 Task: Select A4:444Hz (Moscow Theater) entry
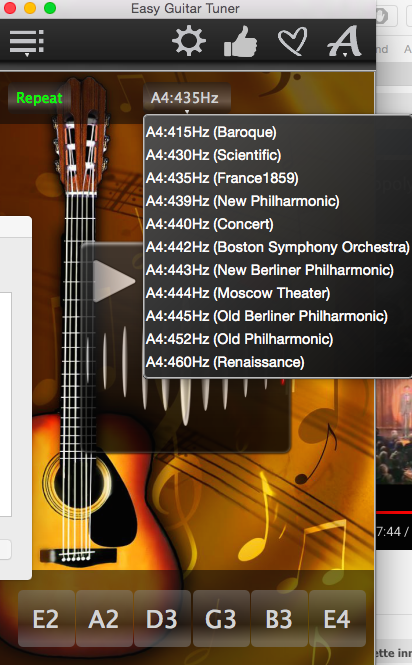pyautogui.click(x=238, y=293)
